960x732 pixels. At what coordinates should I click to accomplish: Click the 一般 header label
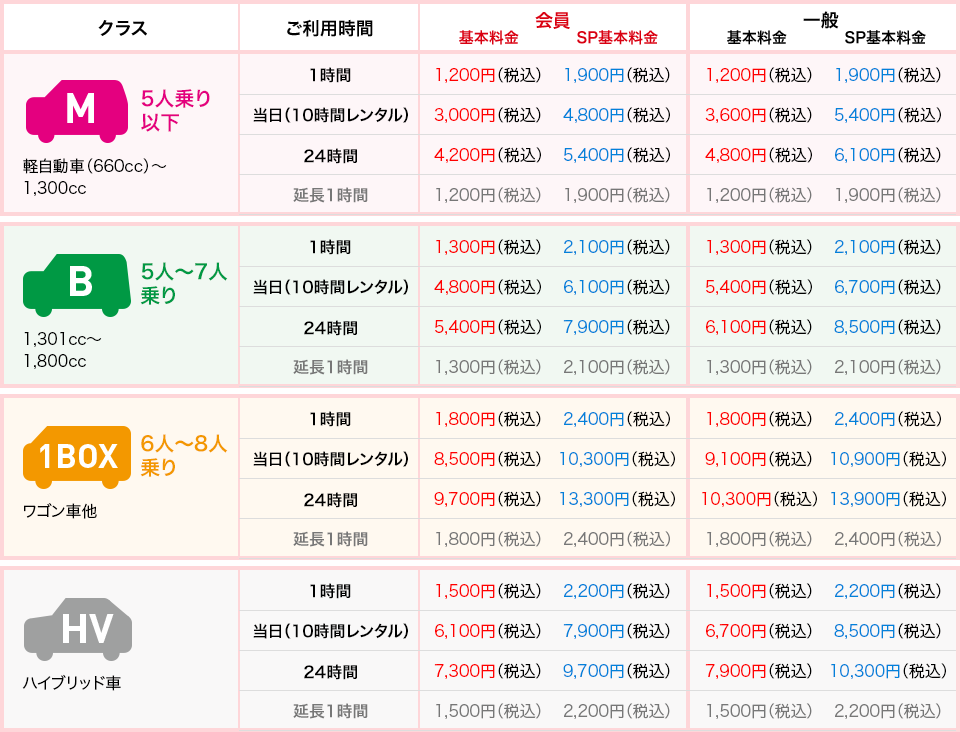pos(820,20)
